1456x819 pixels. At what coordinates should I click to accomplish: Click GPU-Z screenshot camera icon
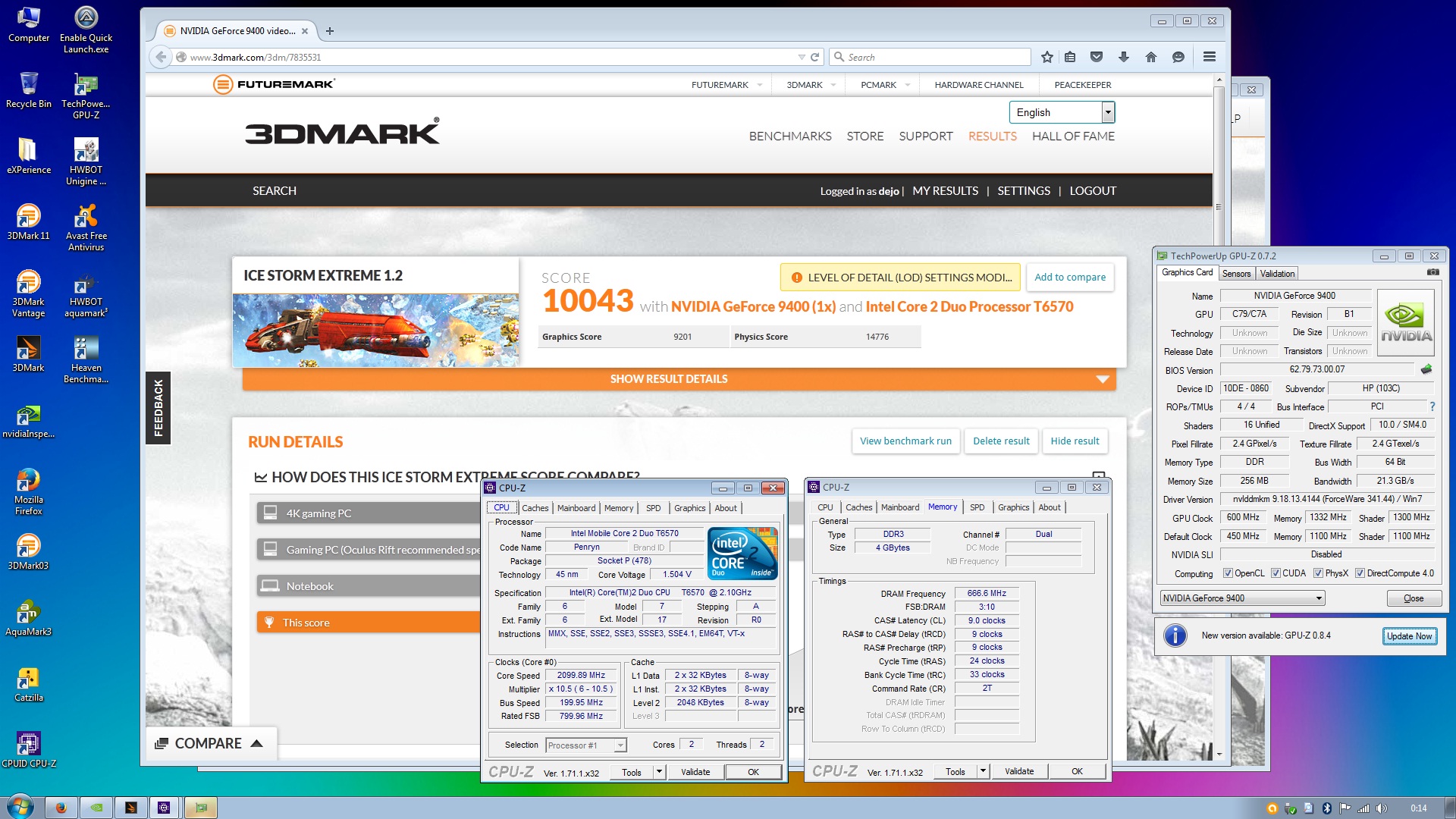1432,272
